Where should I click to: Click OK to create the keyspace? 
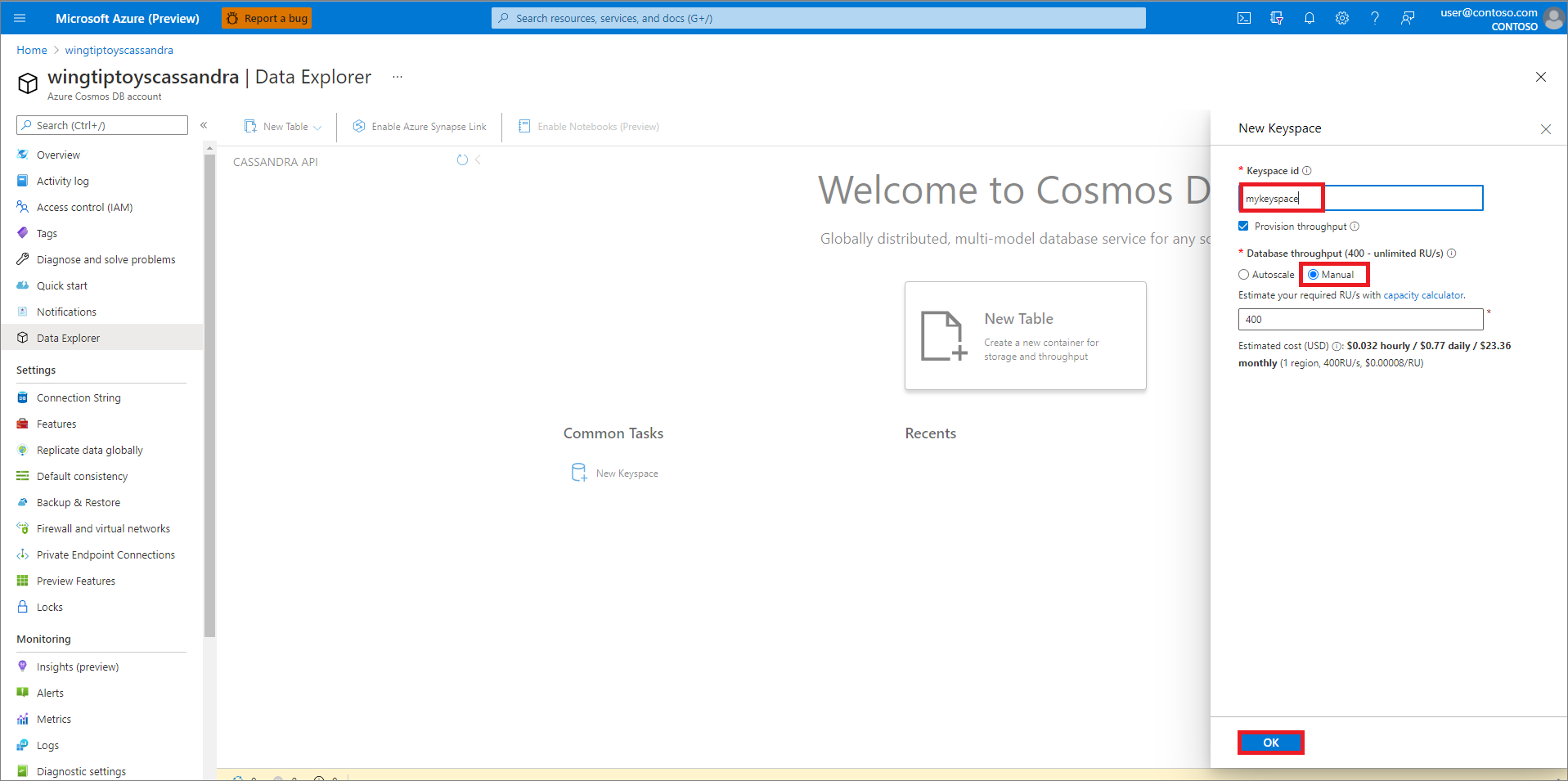click(1270, 742)
